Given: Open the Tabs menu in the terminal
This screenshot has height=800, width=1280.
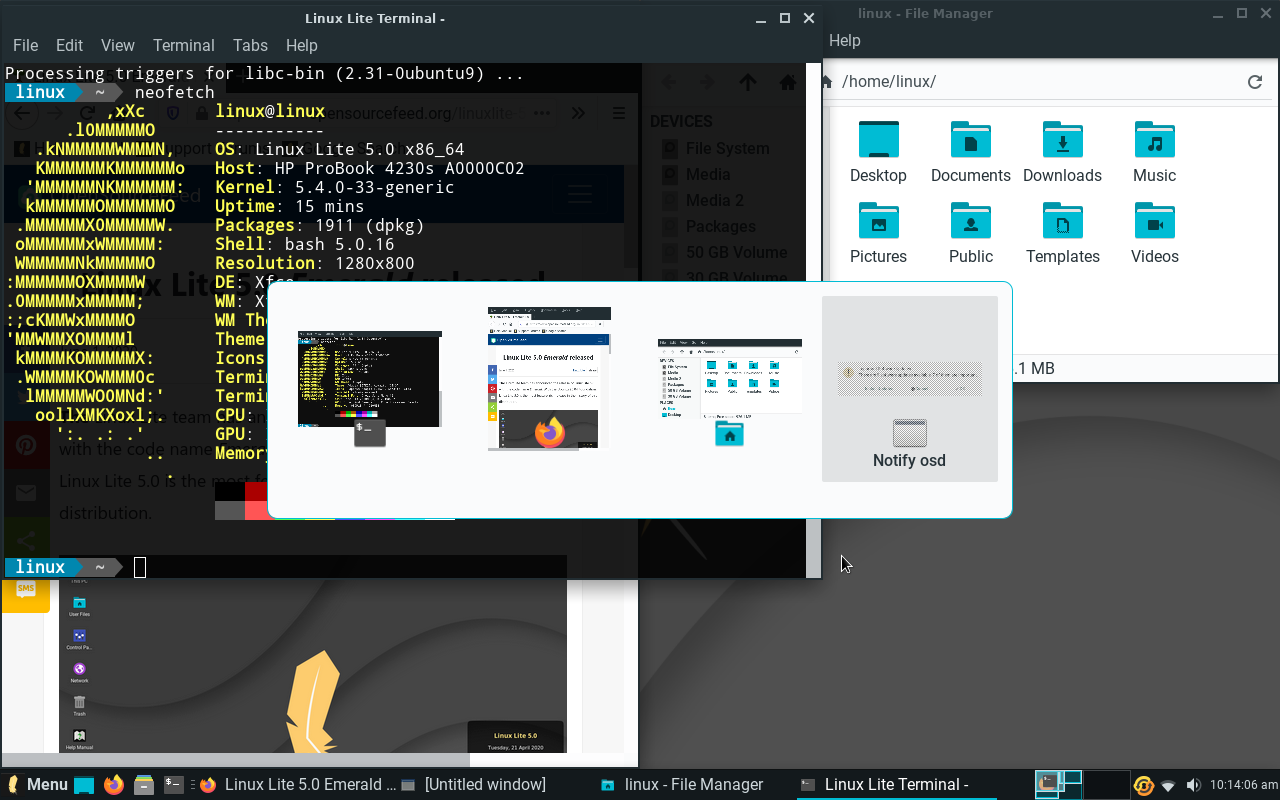Looking at the screenshot, I should [x=250, y=45].
